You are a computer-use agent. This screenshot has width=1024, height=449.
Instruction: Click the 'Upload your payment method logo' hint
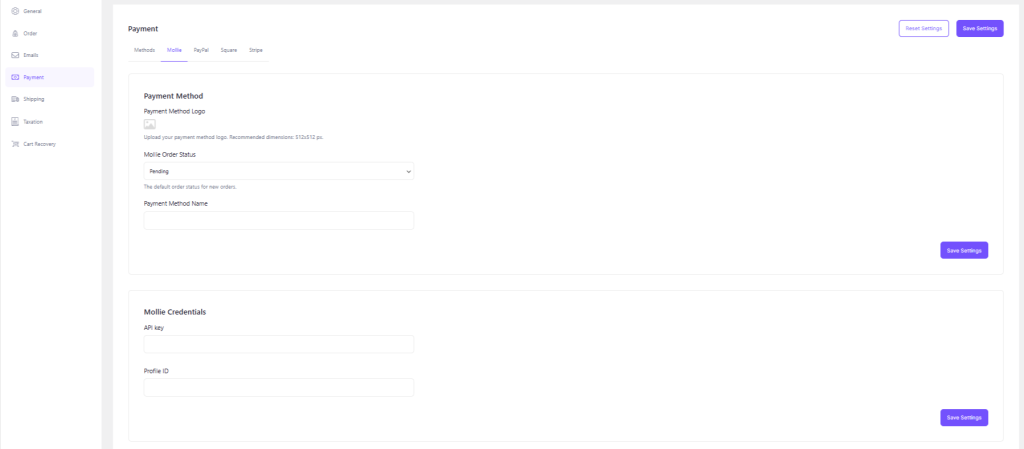(234, 138)
